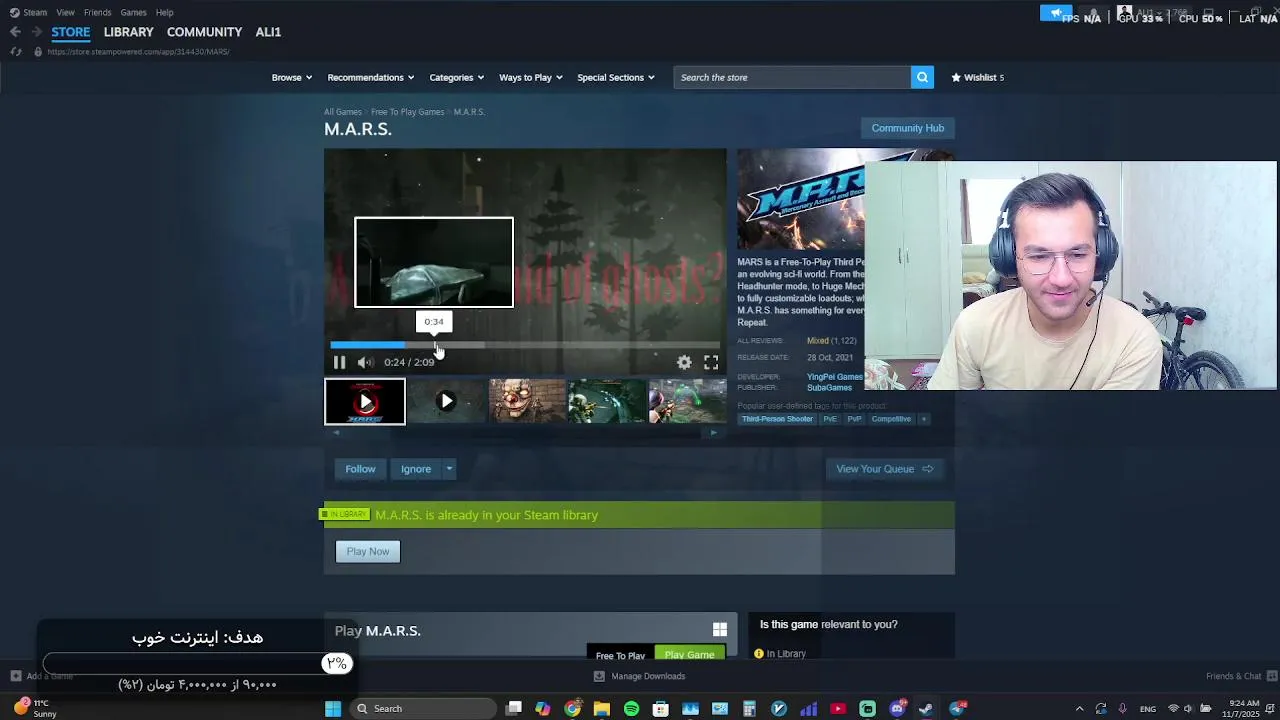Show hidden tray icons chevron

[1079, 708]
